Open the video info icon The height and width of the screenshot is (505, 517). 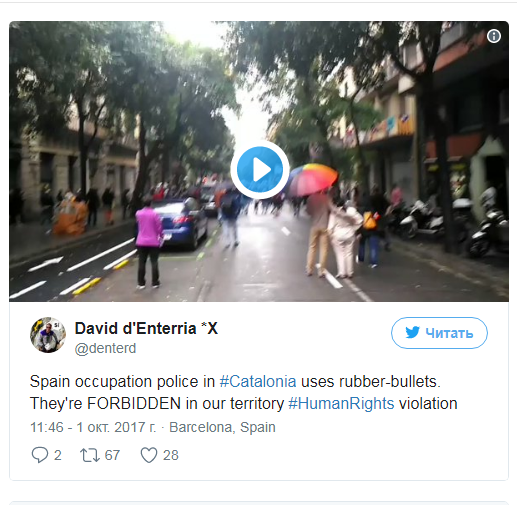pyautogui.click(x=494, y=36)
